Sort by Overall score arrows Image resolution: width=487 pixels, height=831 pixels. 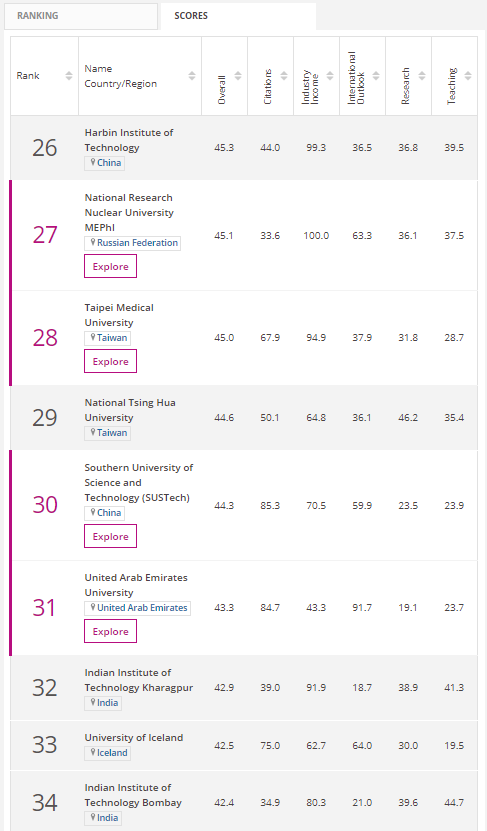238,76
